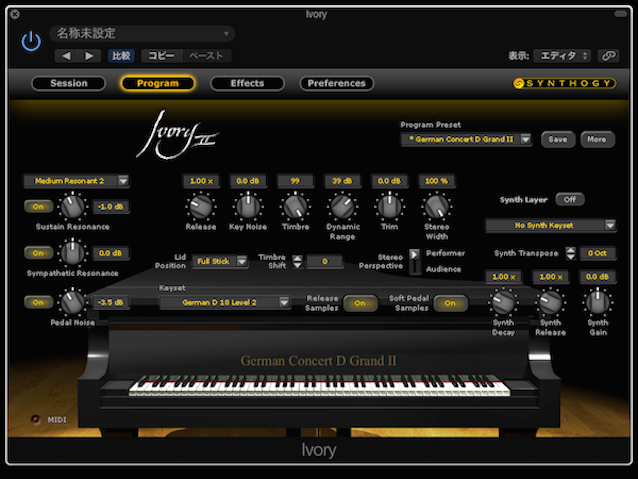Viewport: 638px width, 479px height.
Task: Open the エディタ view dropdown
Action: pyautogui.click(x=562, y=56)
